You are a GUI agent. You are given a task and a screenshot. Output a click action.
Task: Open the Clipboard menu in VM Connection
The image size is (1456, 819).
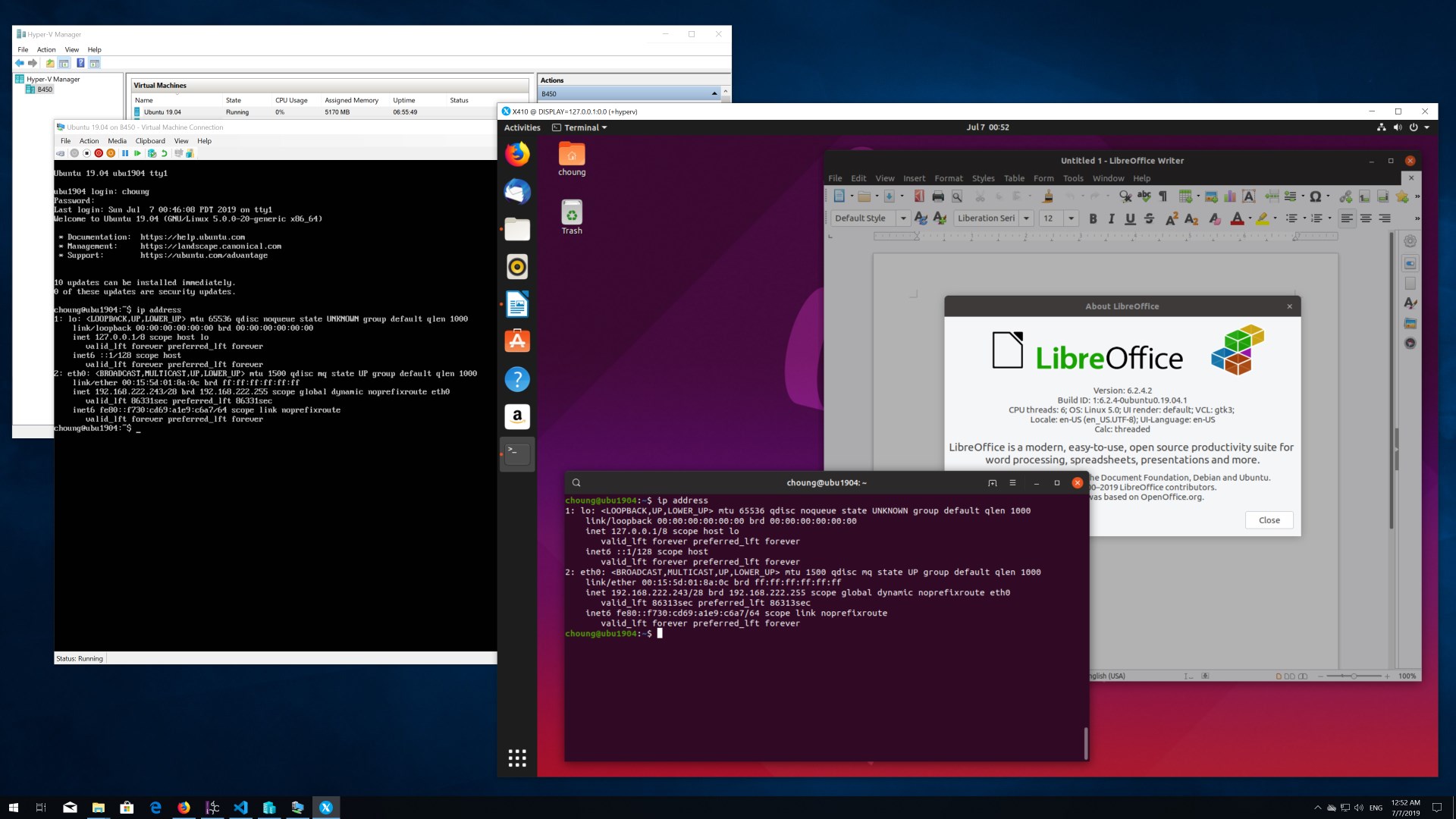(150, 141)
